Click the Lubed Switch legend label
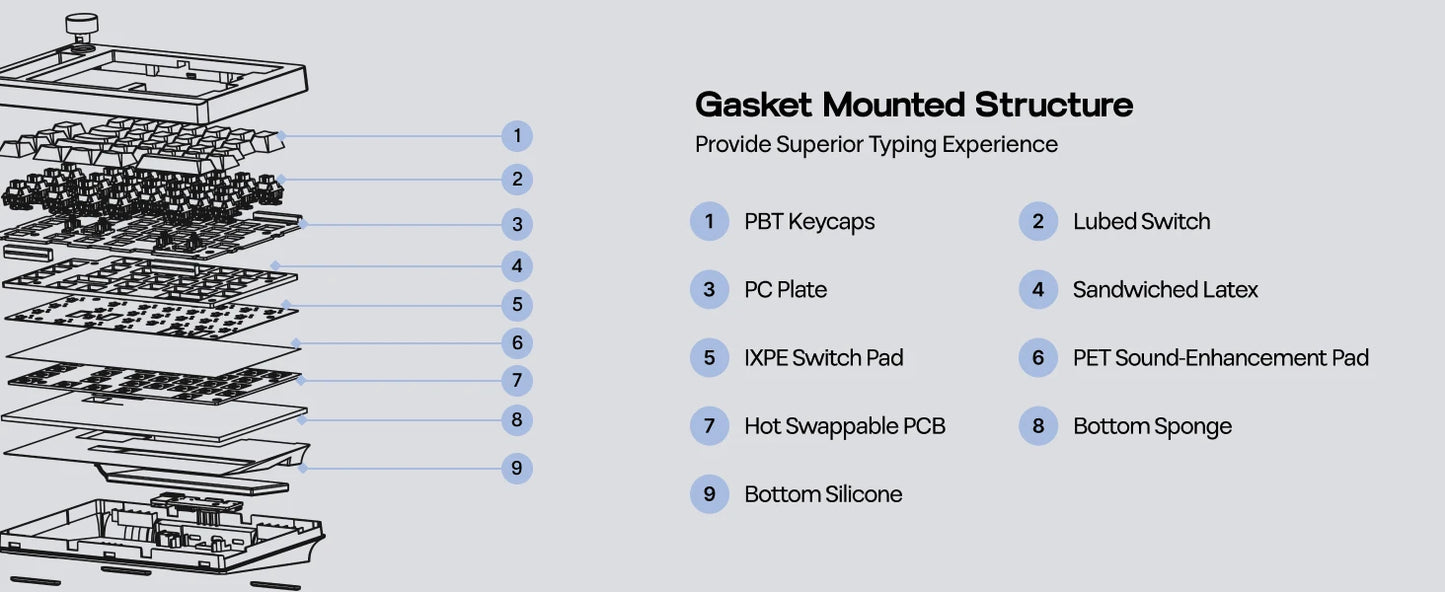 click(x=1141, y=222)
